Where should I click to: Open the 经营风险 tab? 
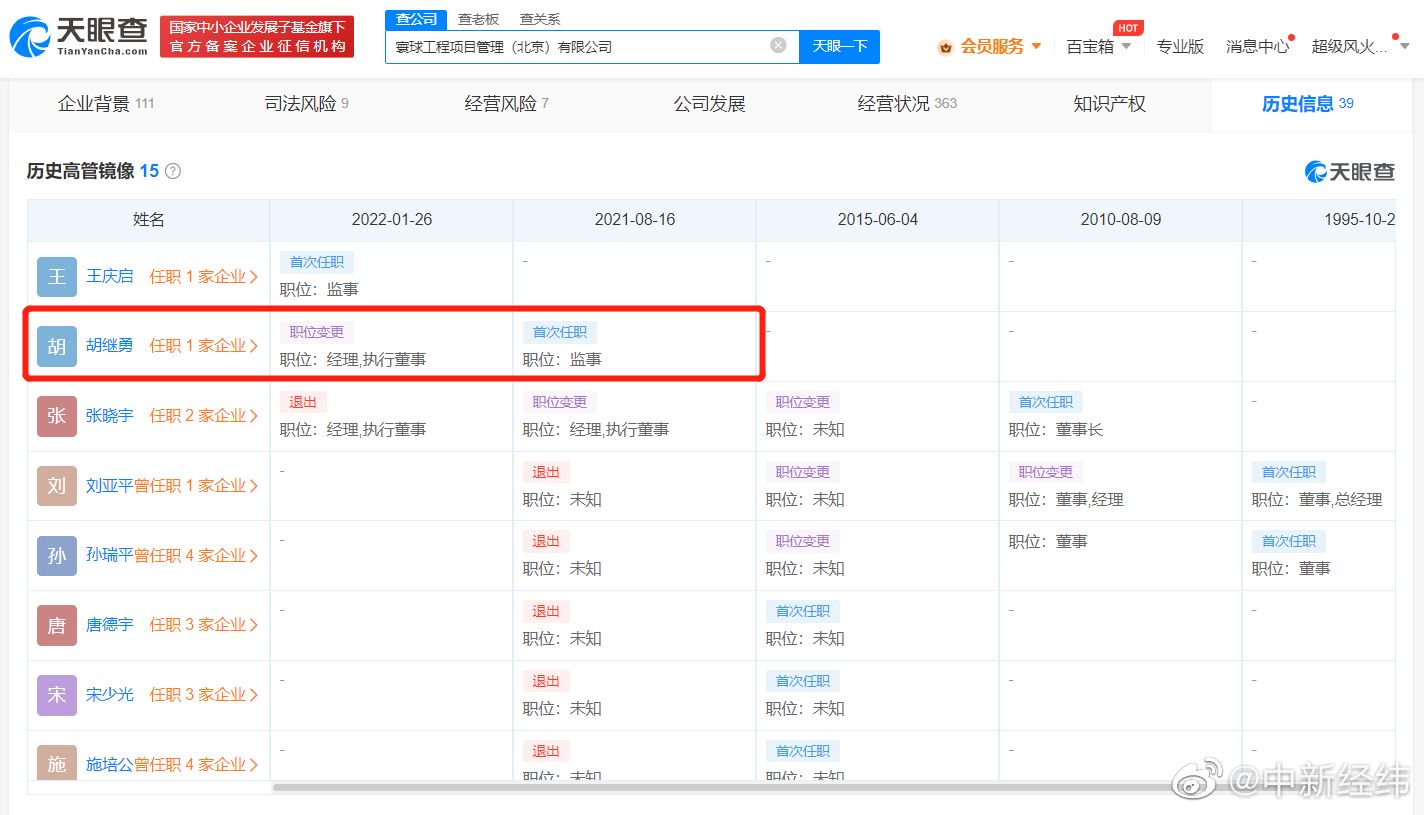click(x=507, y=104)
